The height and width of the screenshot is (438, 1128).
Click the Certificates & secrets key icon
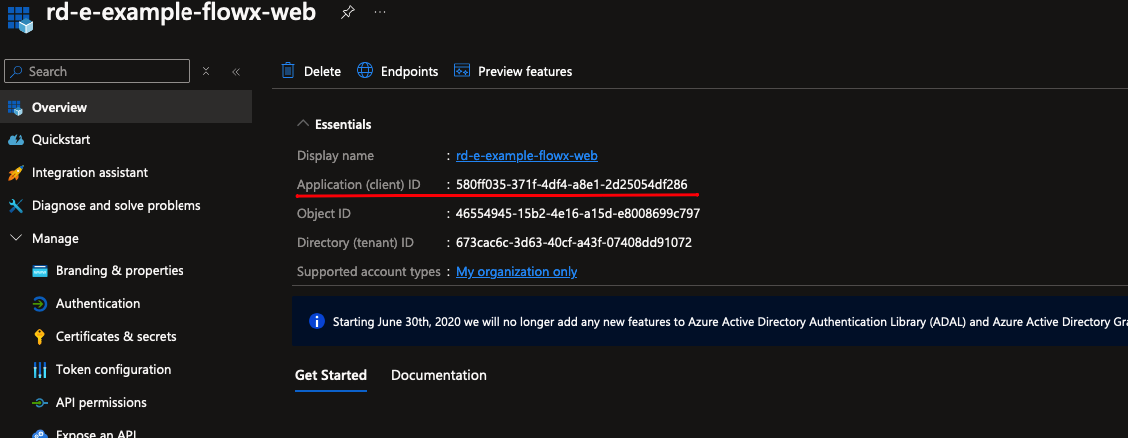coord(40,337)
